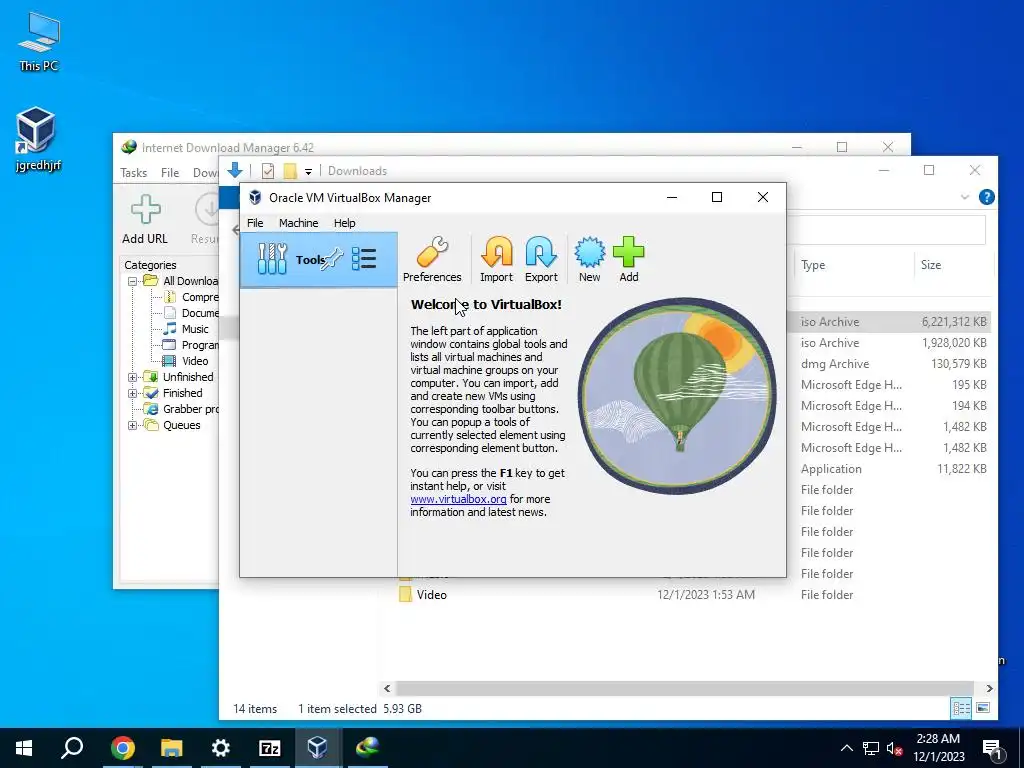Image resolution: width=1024 pixels, height=768 pixels.
Task: Open the VirtualBox Help menu
Action: click(344, 223)
